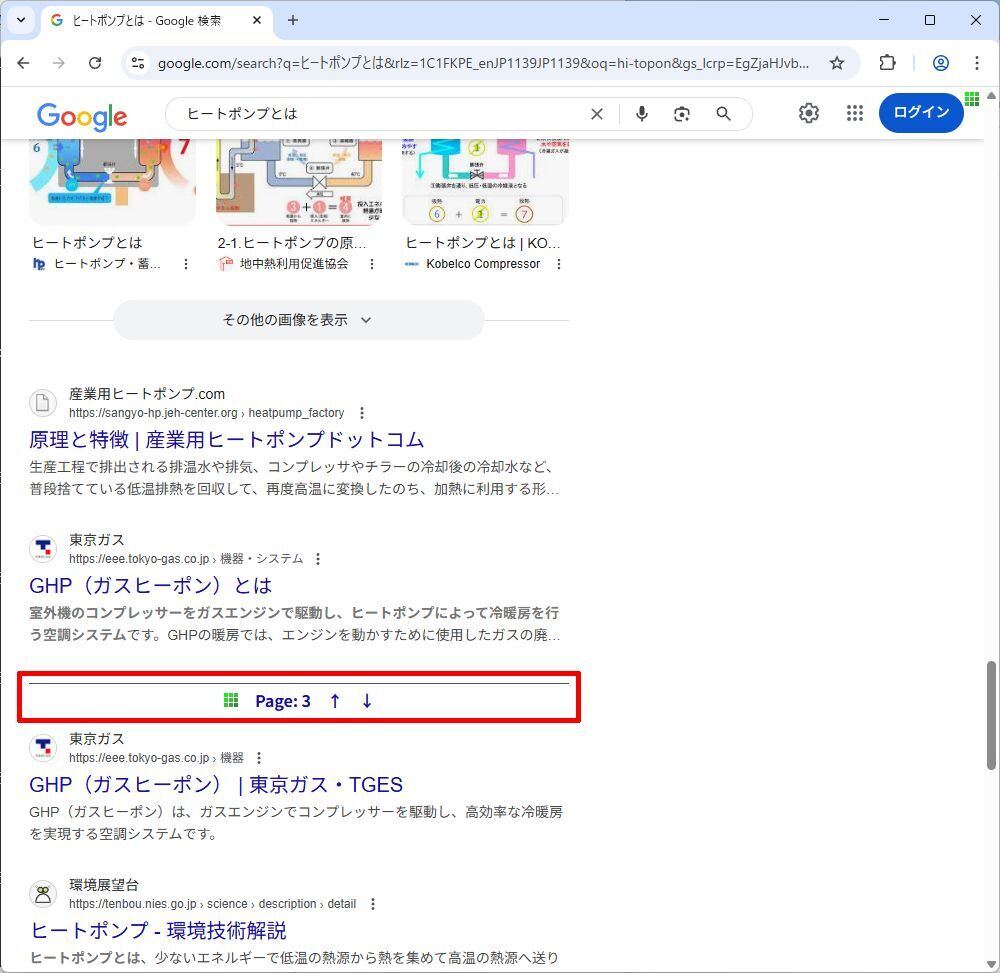Go to the Google home logo

pos(82,116)
